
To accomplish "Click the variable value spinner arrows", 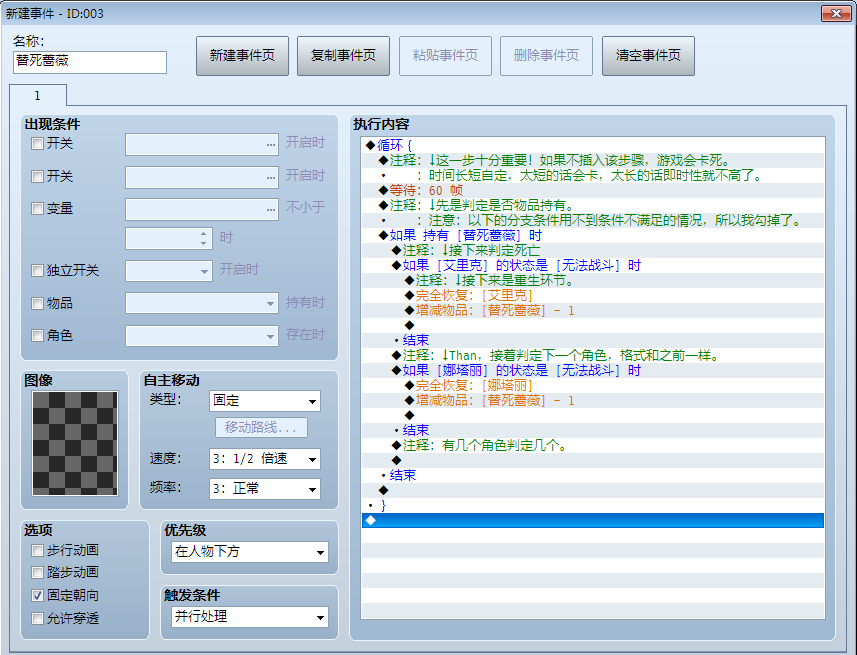I will (203, 238).
